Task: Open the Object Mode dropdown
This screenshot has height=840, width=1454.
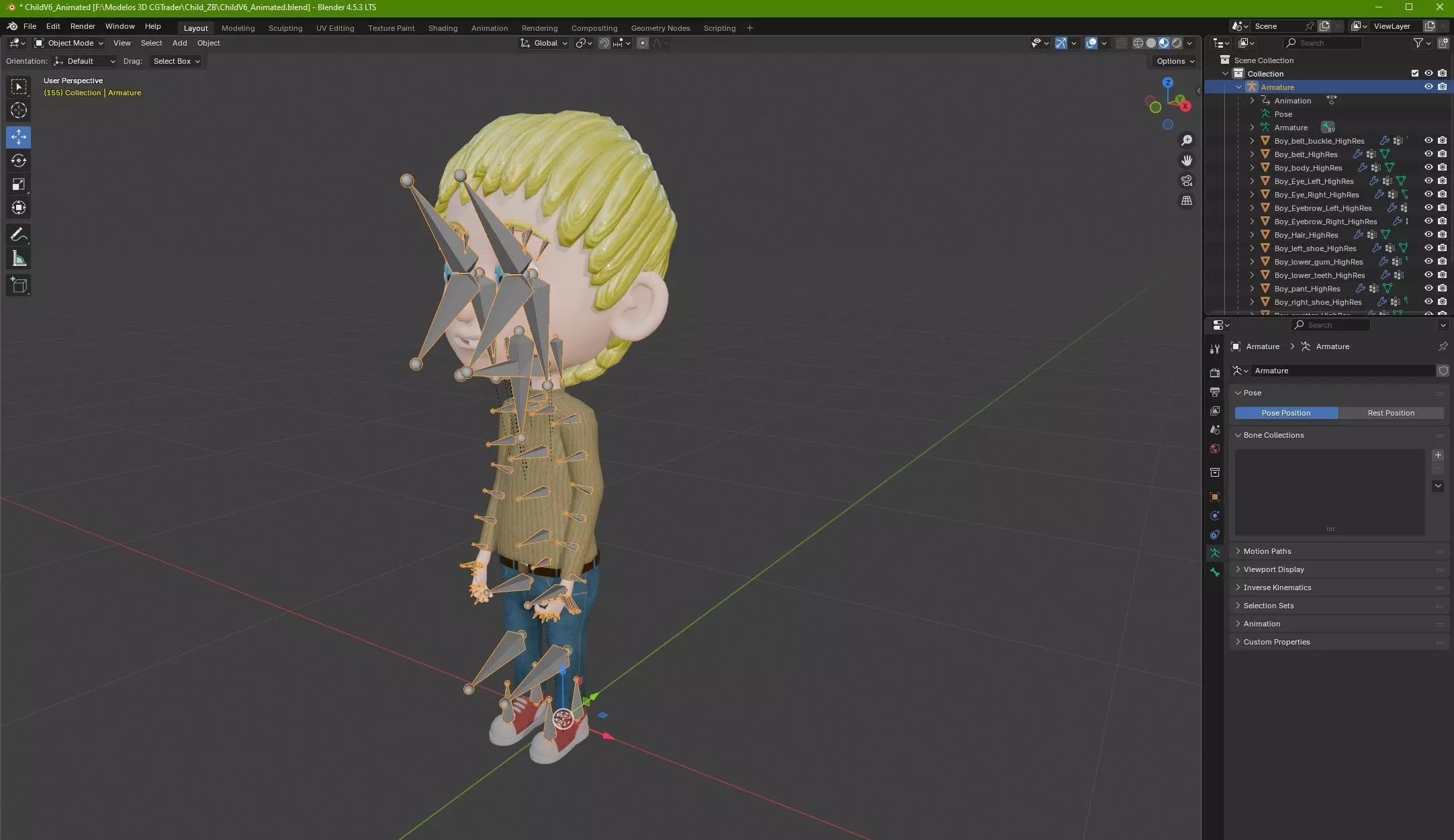Action: pyautogui.click(x=69, y=43)
